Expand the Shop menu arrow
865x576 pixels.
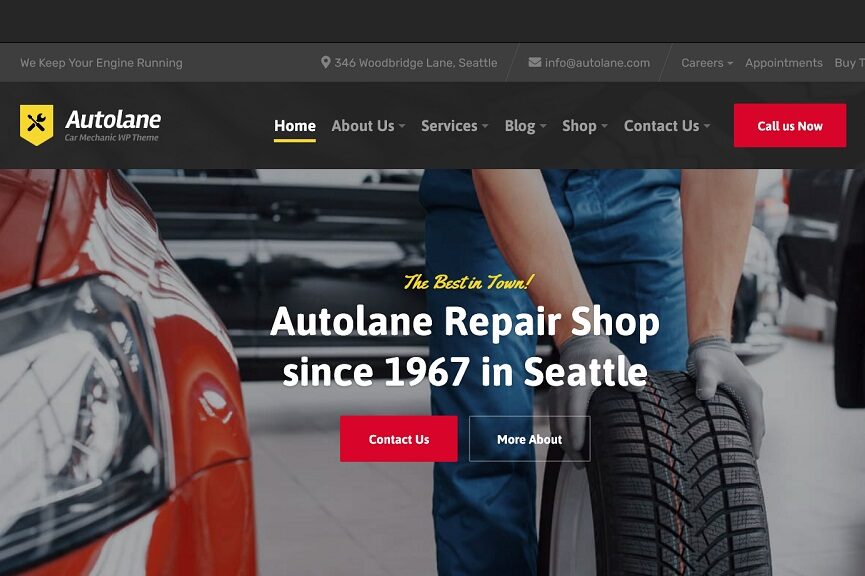pyautogui.click(x=604, y=126)
